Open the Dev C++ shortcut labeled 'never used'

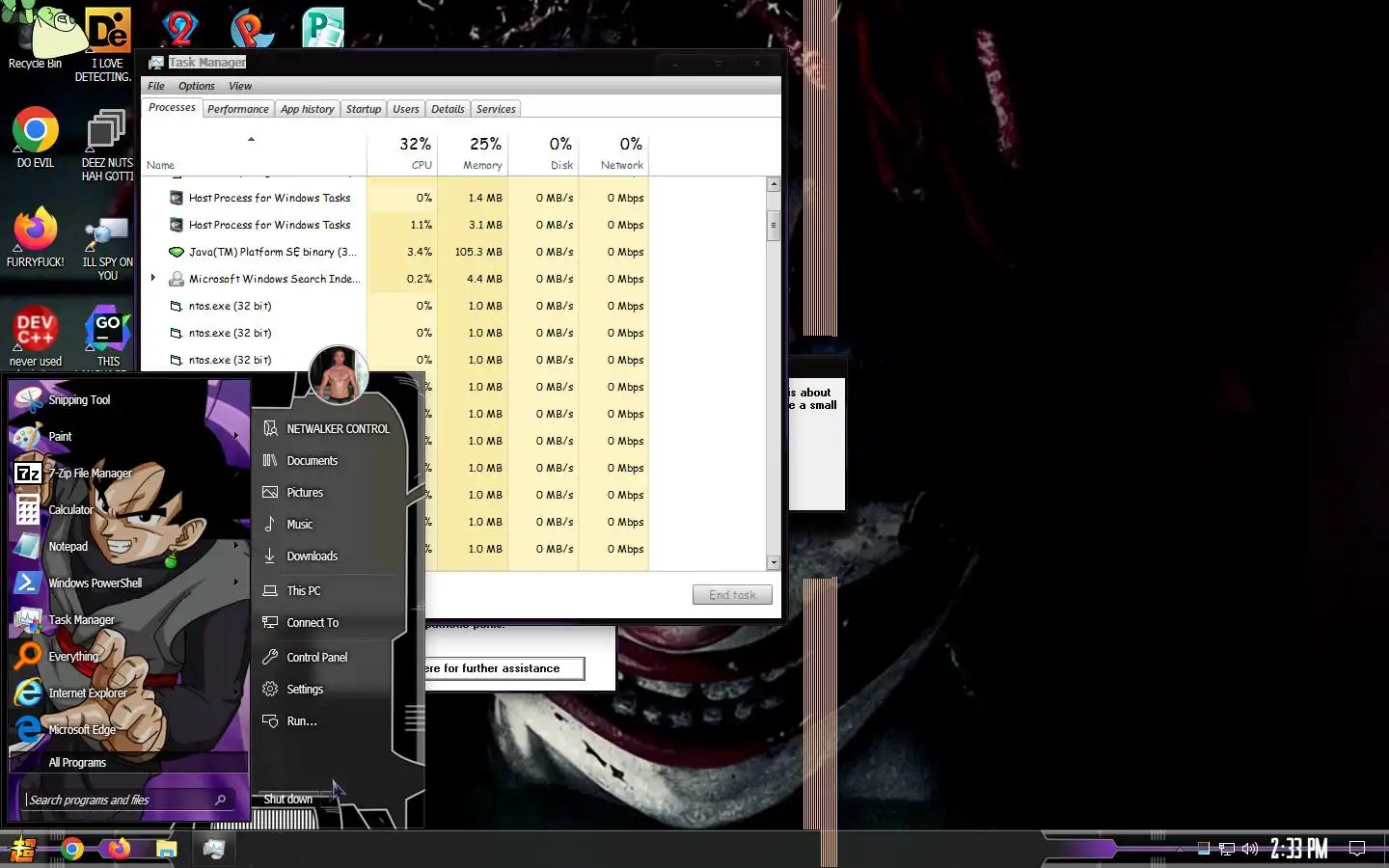pos(35,336)
